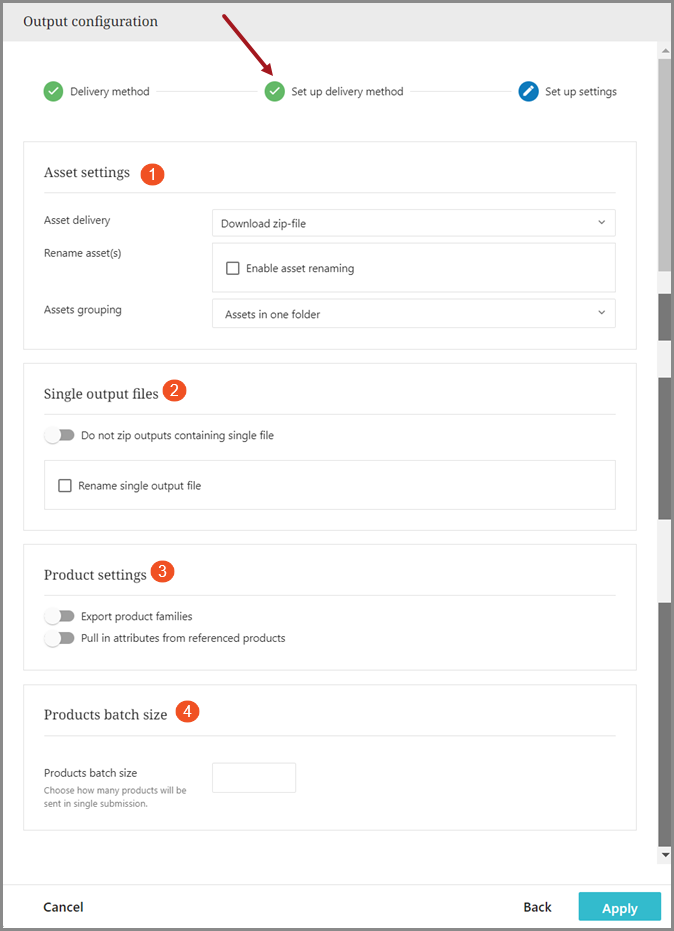Open the Set up settings step
674x931 pixels.
580,92
